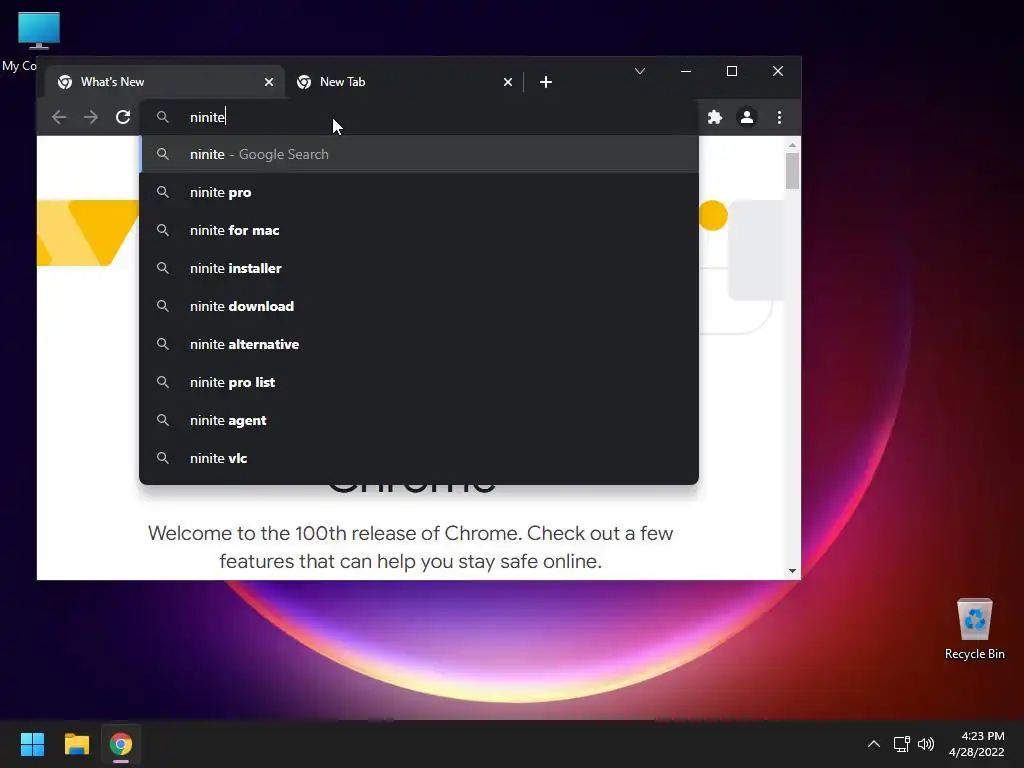Click the Chrome icon on the taskbar
Viewport: 1024px width, 768px height.
[121, 744]
